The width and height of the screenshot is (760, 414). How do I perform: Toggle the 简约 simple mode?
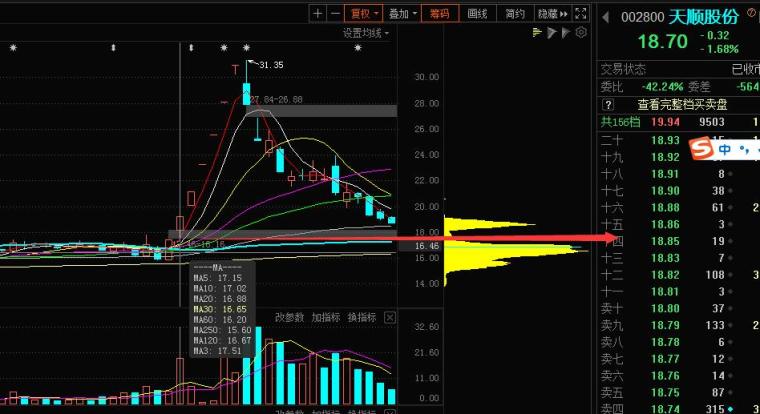coord(514,14)
